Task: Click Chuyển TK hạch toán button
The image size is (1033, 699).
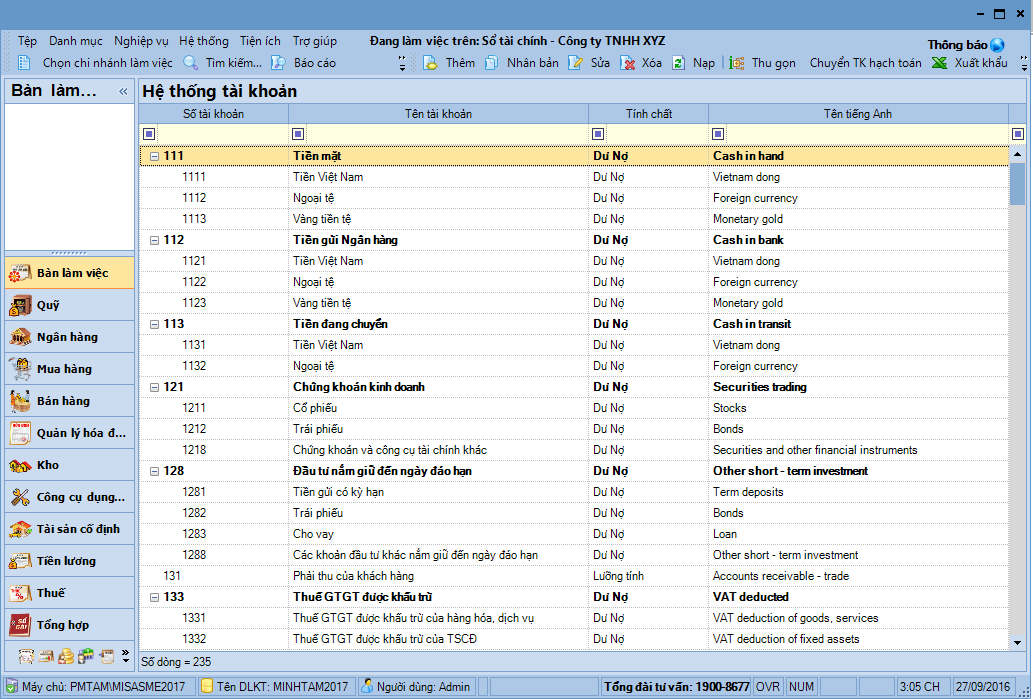Action: [x=865, y=63]
